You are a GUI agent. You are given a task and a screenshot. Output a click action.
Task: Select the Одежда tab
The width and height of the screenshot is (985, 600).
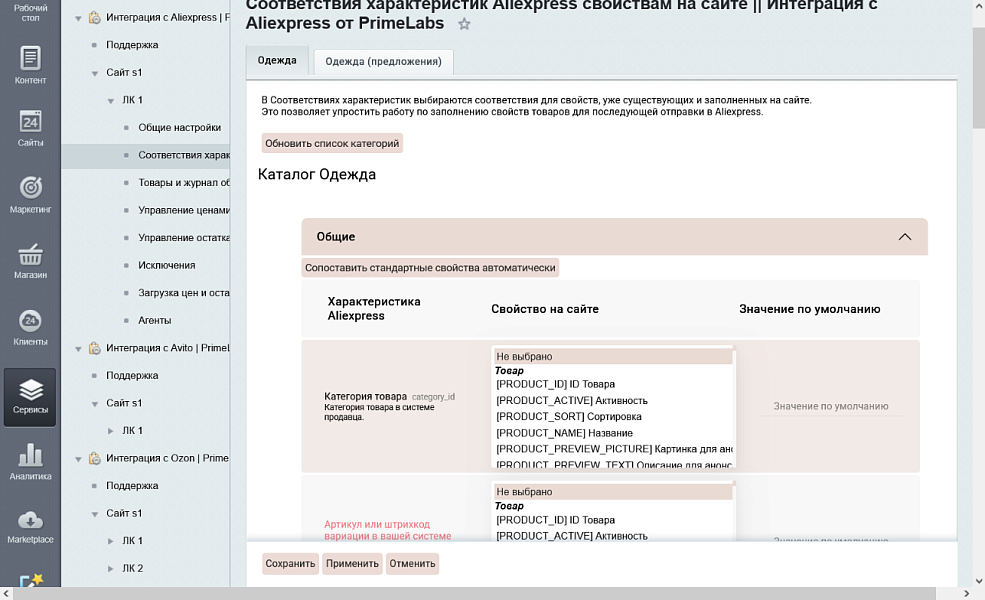pyautogui.click(x=277, y=60)
